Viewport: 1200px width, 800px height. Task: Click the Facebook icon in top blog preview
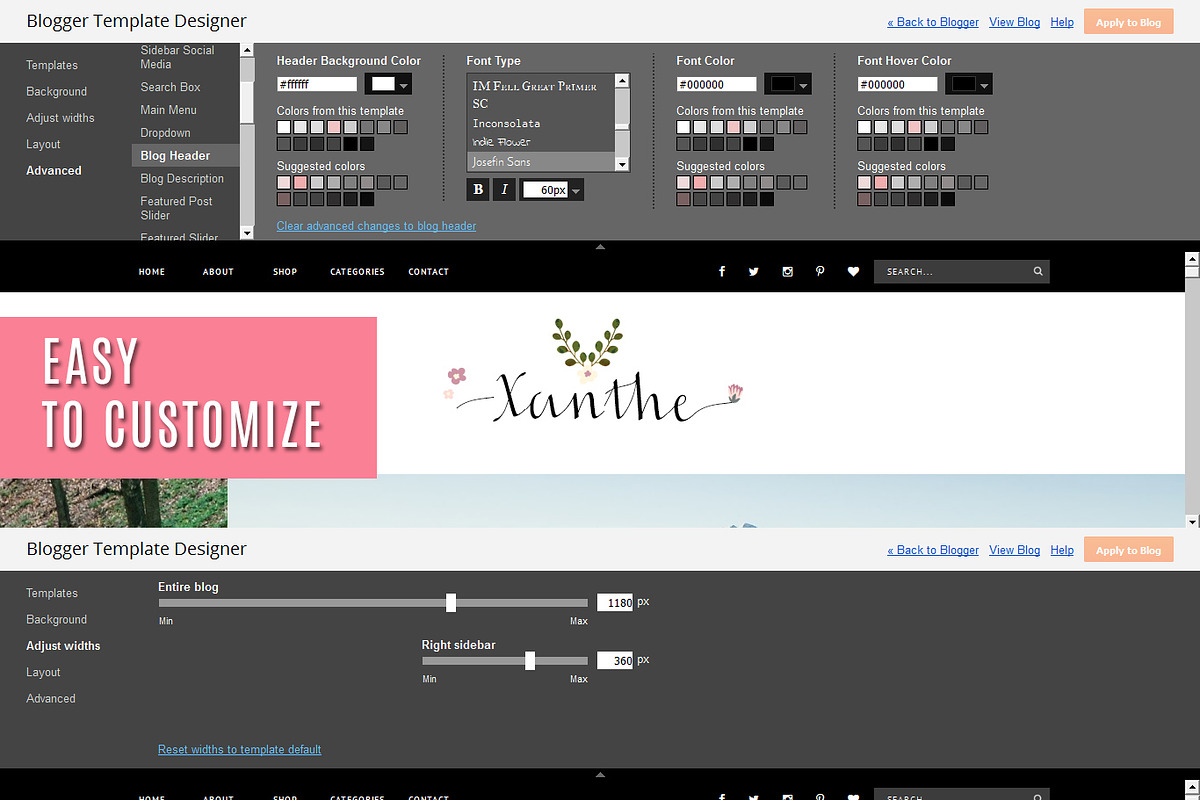[722, 271]
